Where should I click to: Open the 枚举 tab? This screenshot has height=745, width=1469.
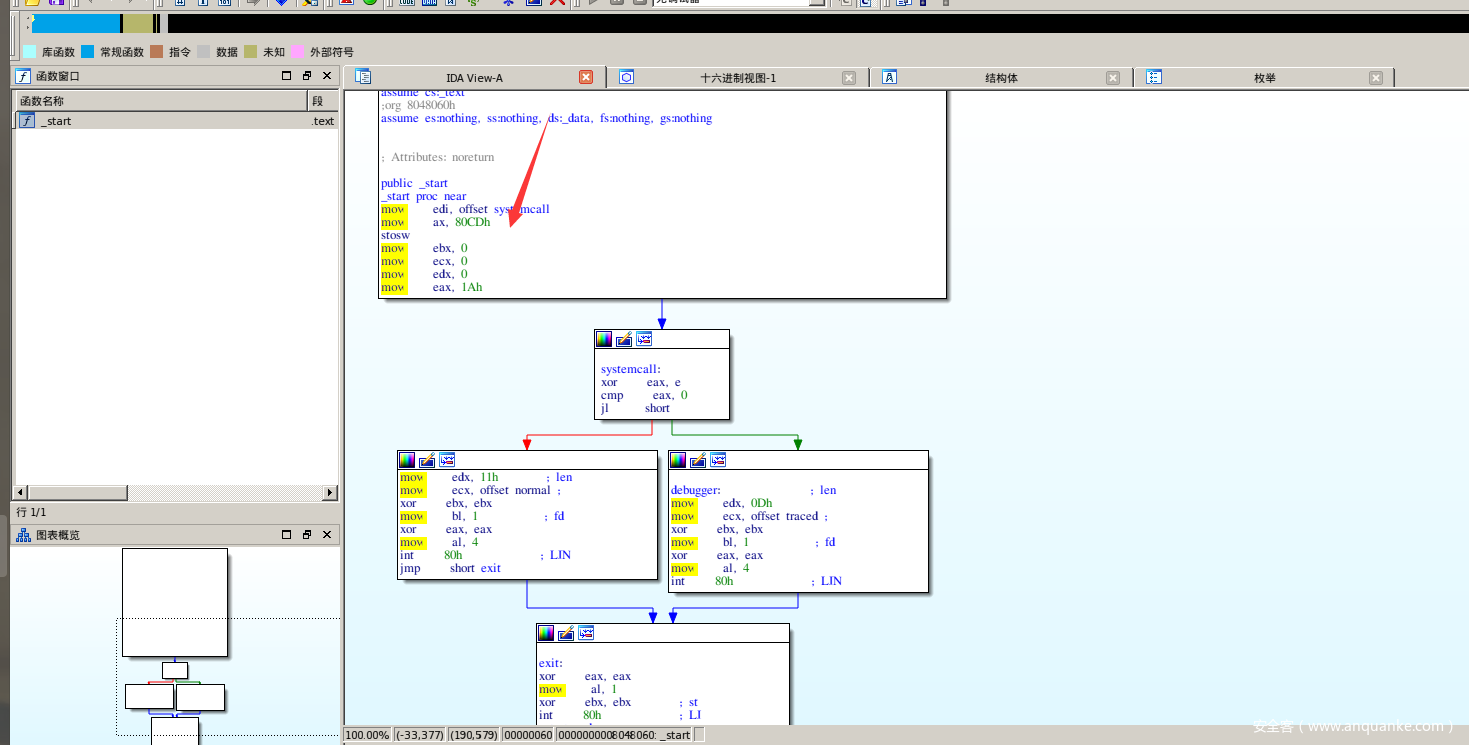coord(1264,78)
